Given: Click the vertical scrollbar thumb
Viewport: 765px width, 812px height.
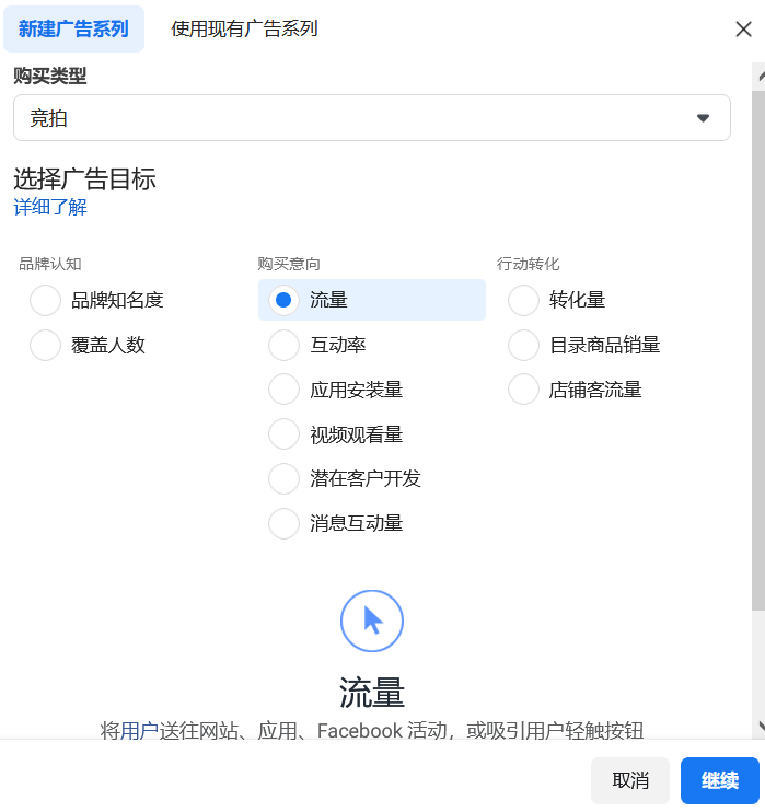Looking at the screenshot, I should click(758, 351).
